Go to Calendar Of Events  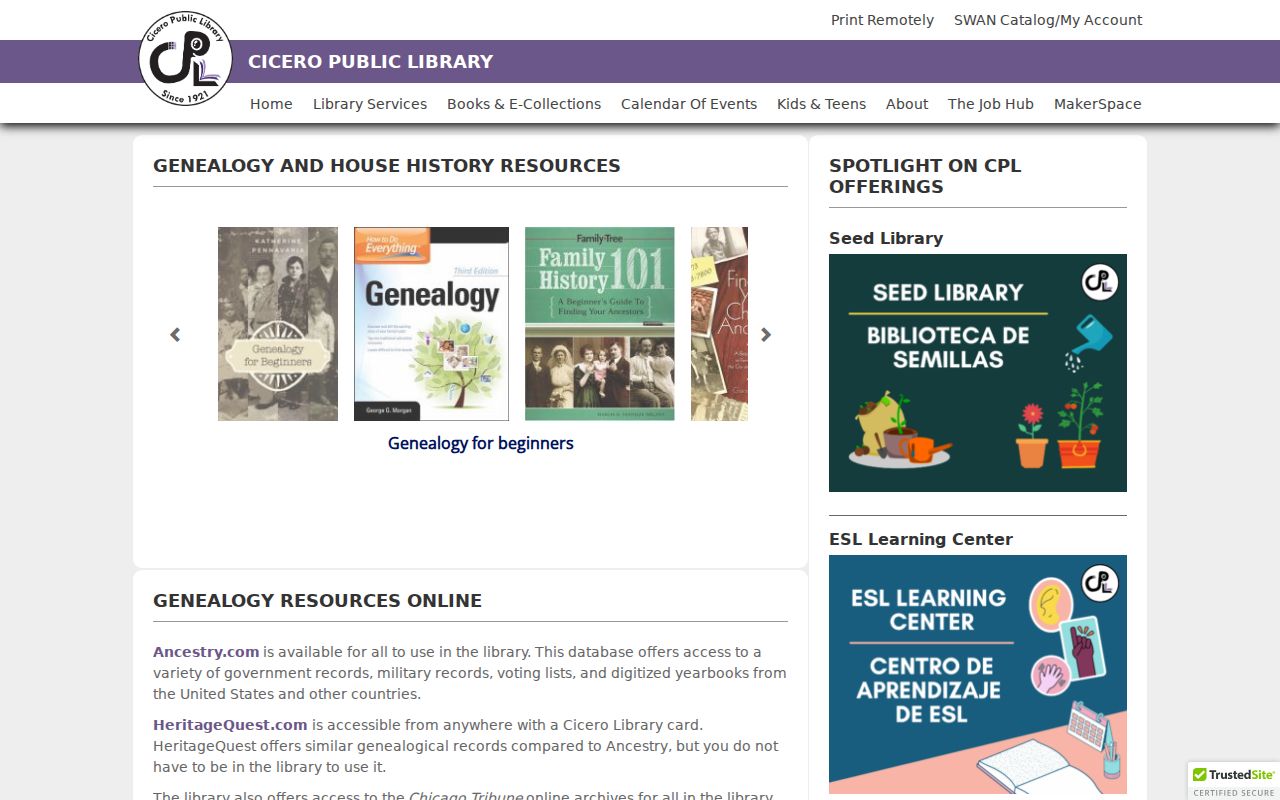click(689, 104)
